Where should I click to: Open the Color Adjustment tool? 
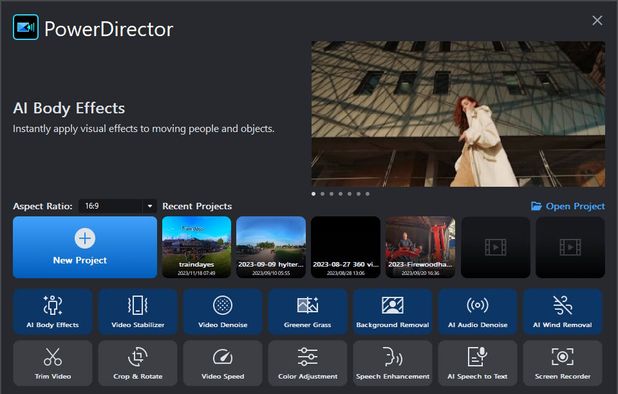coord(307,363)
